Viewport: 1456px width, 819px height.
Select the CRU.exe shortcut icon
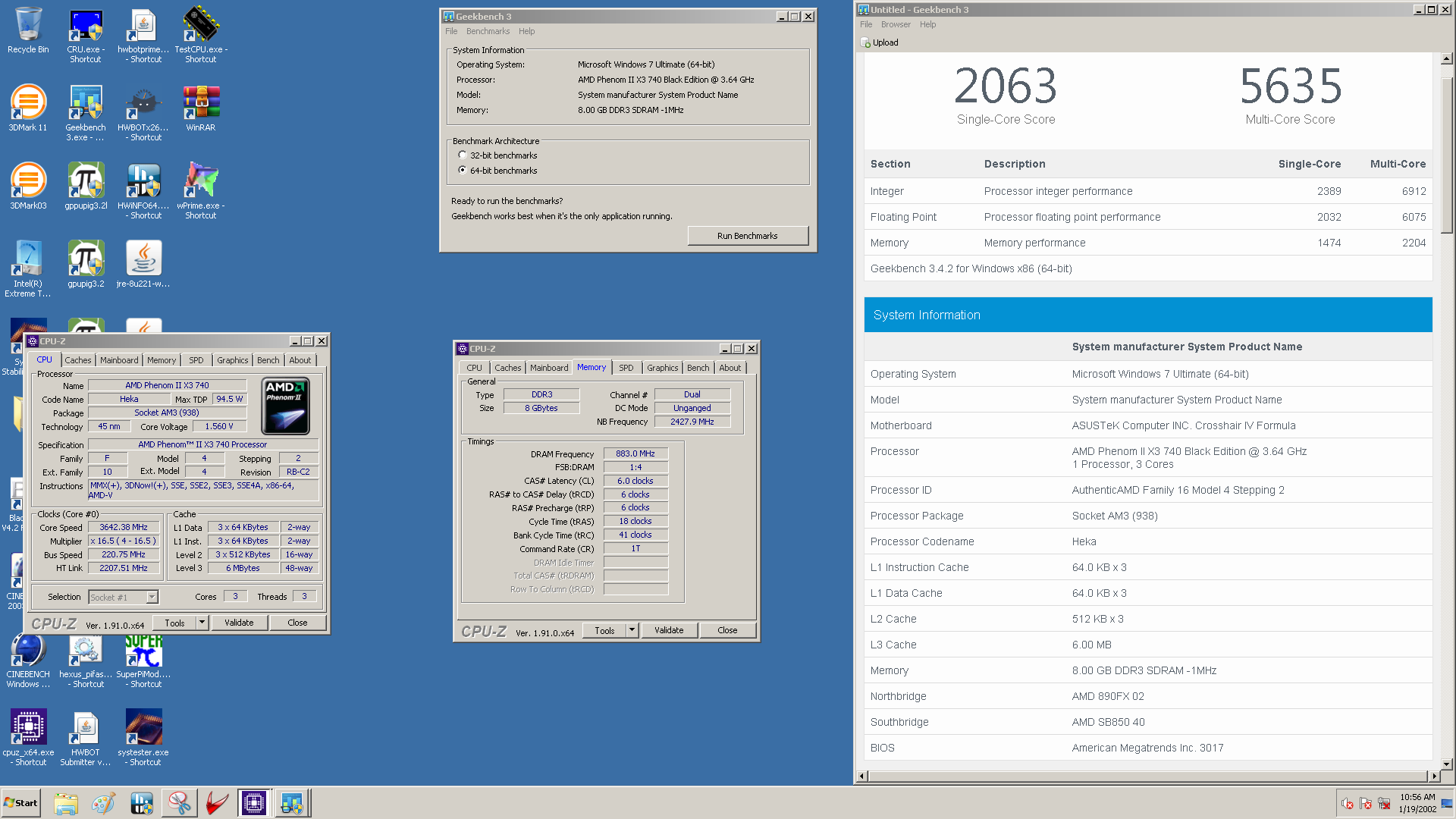[86, 36]
